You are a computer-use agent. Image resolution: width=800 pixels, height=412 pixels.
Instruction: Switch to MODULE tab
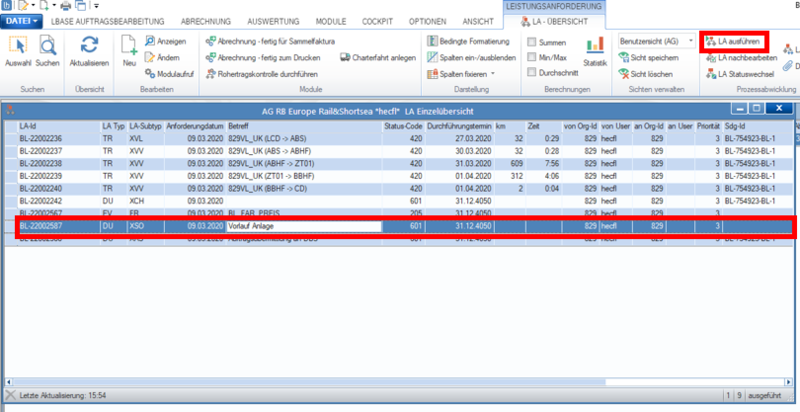331,21
